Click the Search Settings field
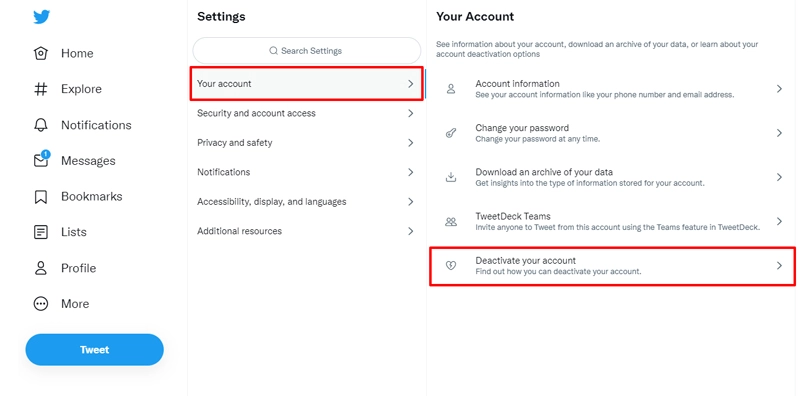 307,51
